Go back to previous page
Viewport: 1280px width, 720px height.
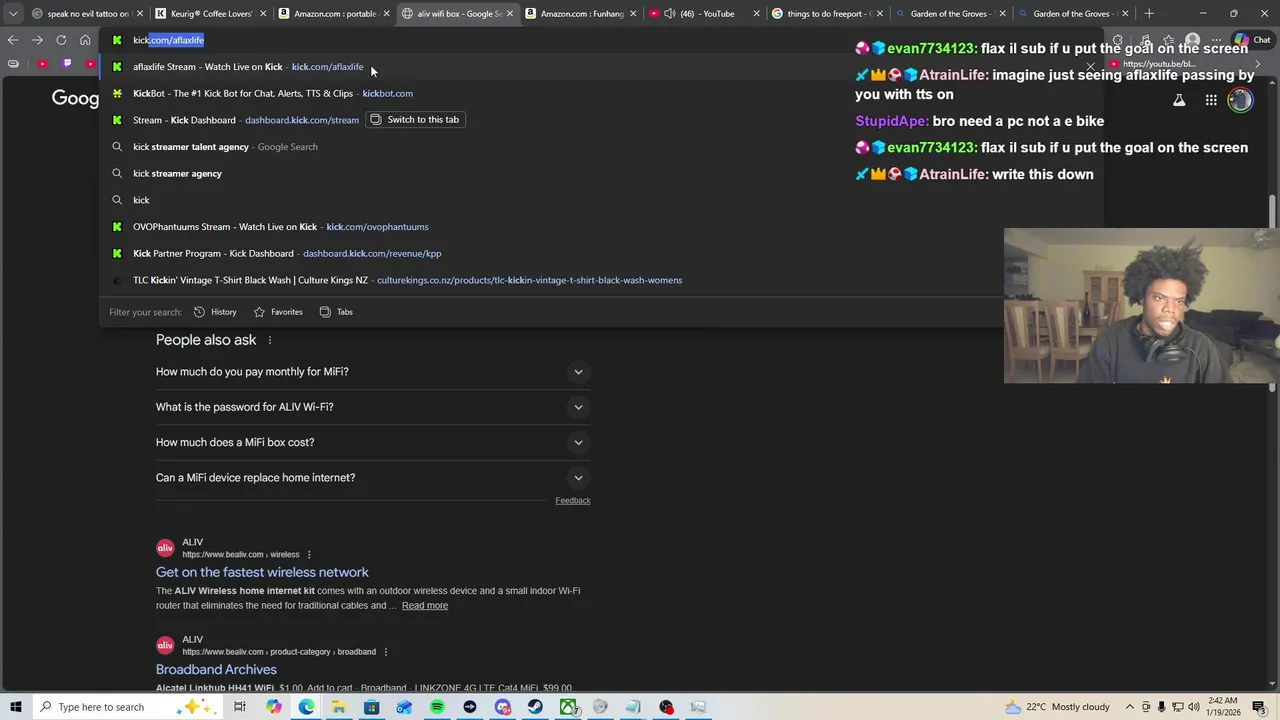pos(13,40)
